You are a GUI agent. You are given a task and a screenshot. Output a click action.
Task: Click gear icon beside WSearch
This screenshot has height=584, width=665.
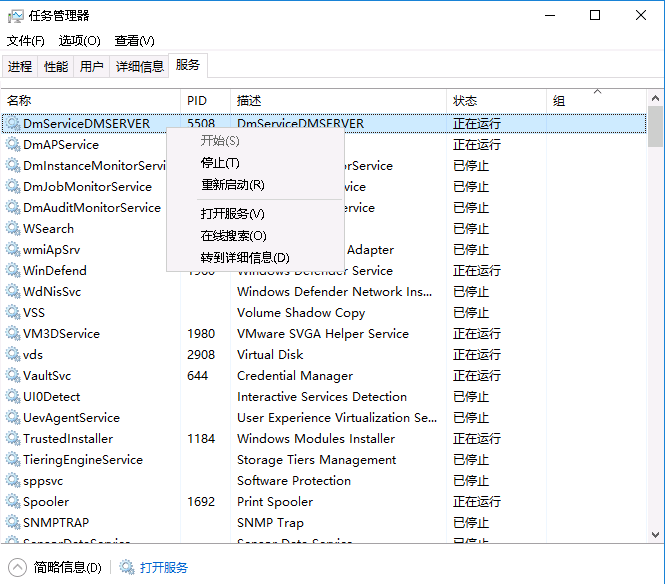13,228
